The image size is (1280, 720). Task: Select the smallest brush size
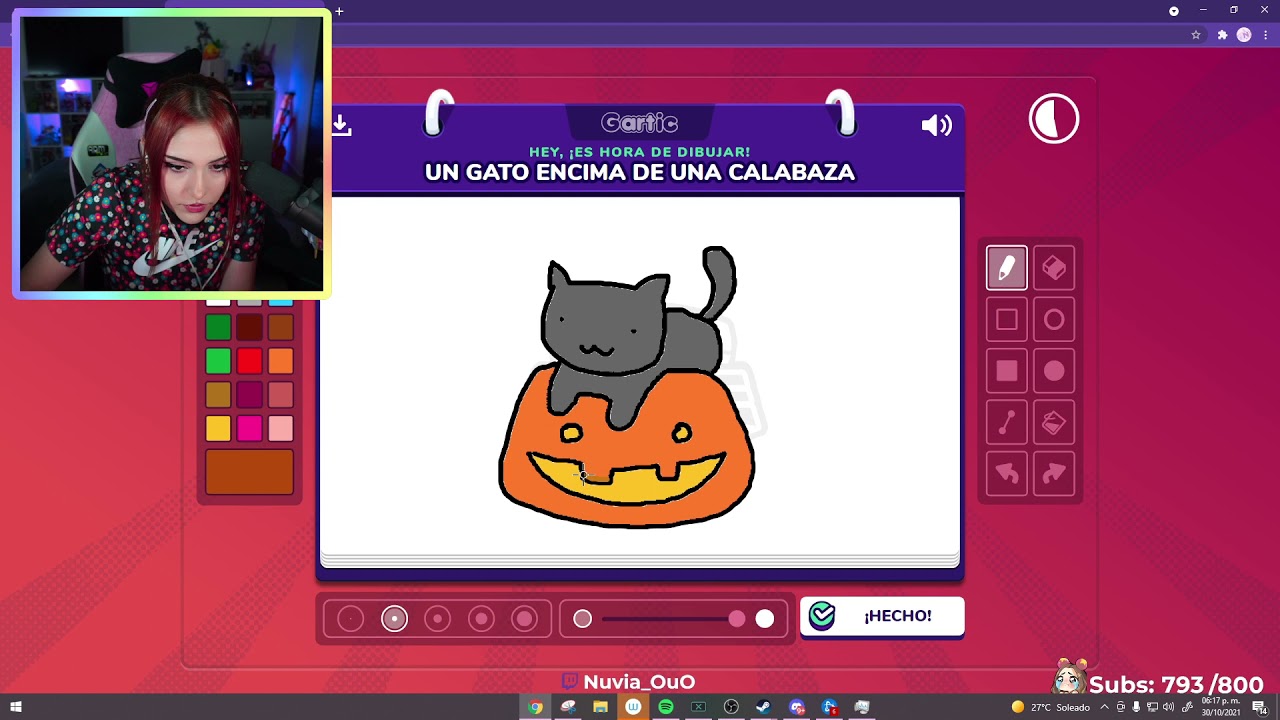[350, 619]
